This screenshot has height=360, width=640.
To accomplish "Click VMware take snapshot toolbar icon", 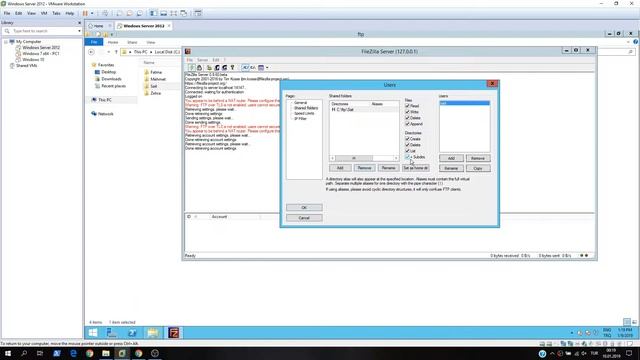I will [x=119, y=13].
